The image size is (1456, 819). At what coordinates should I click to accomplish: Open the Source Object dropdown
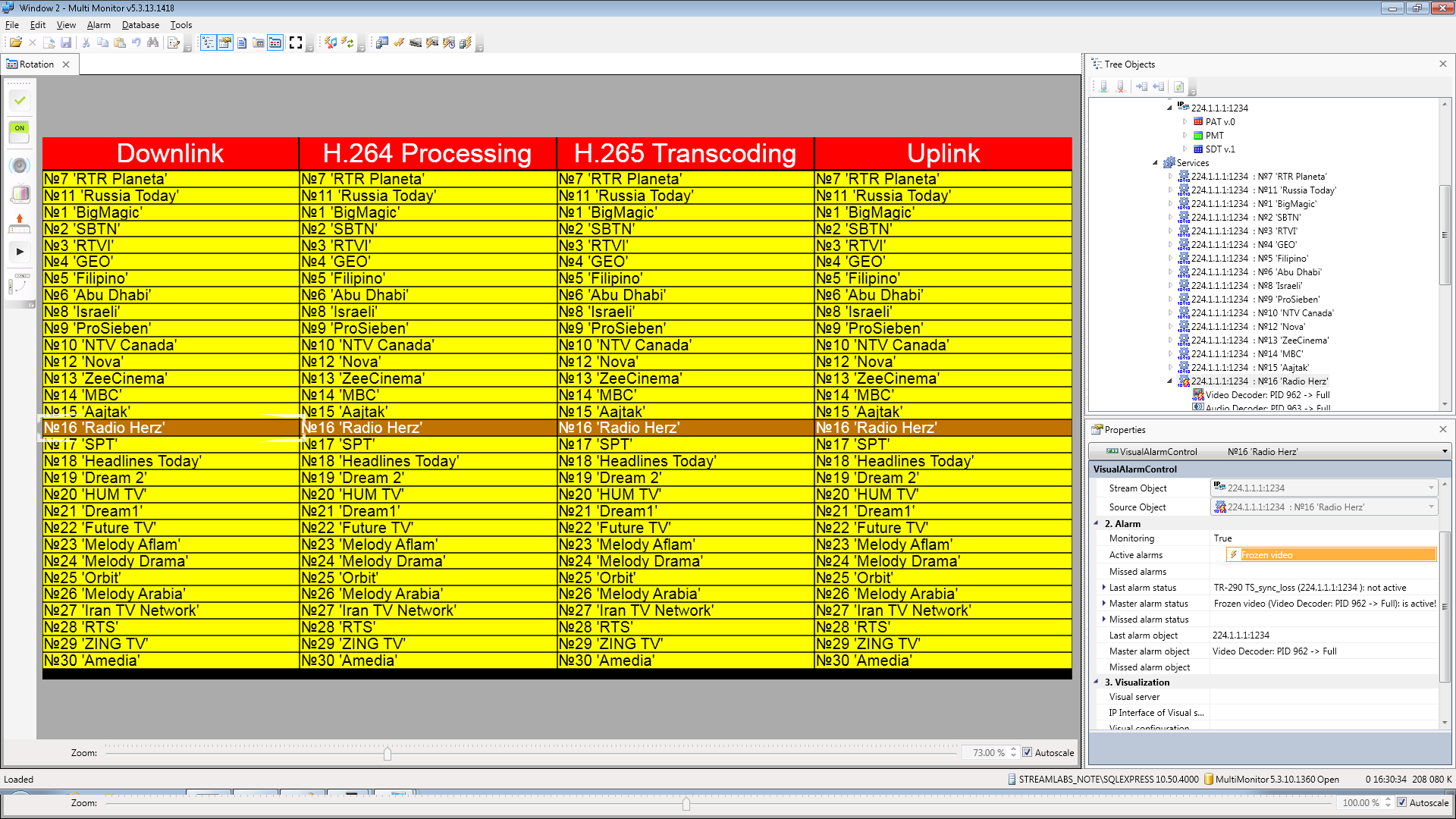(x=1431, y=507)
